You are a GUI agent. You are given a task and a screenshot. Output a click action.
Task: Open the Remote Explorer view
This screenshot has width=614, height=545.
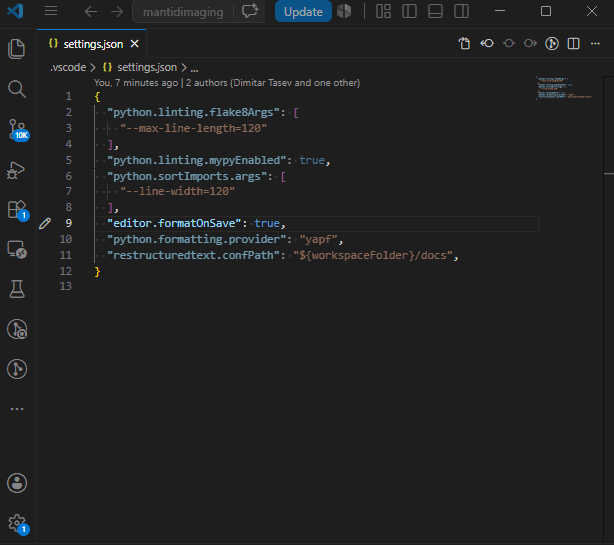pyautogui.click(x=17, y=249)
